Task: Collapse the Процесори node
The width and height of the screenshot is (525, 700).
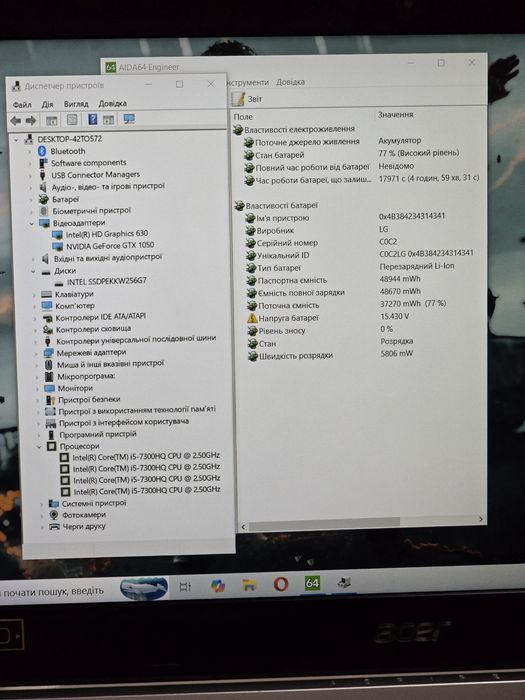Action: point(39,446)
